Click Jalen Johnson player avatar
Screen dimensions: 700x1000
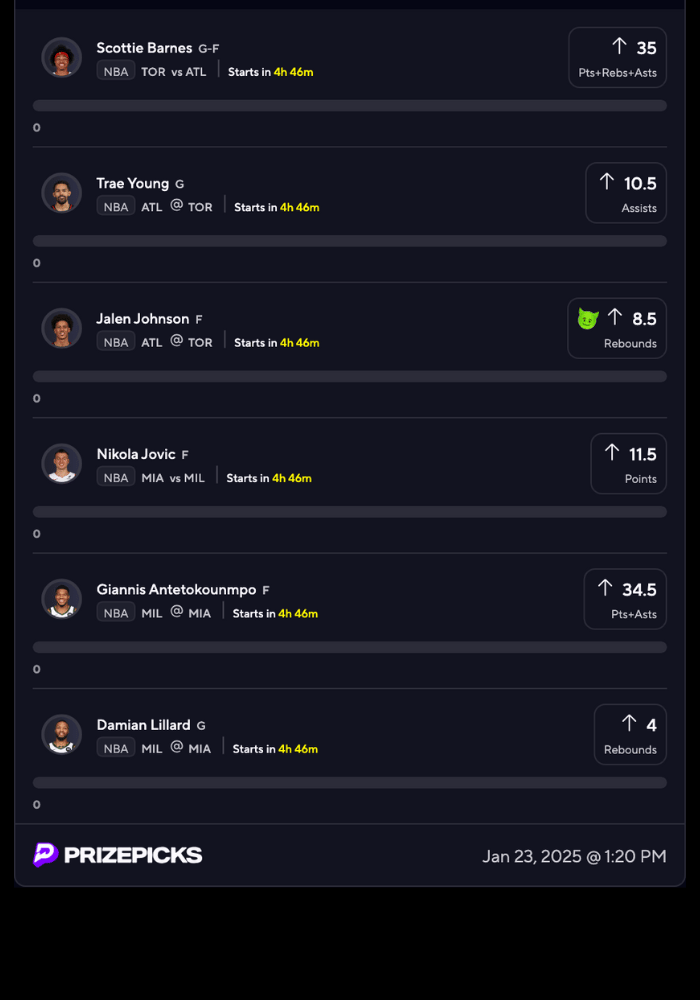point(62,328)
